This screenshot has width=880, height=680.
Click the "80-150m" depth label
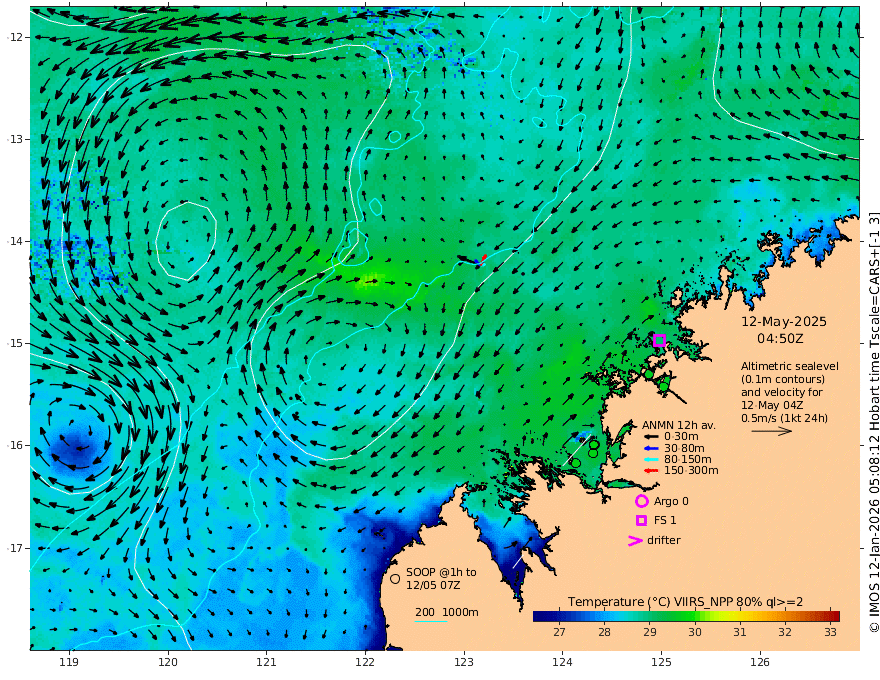[x=688, y=460]
